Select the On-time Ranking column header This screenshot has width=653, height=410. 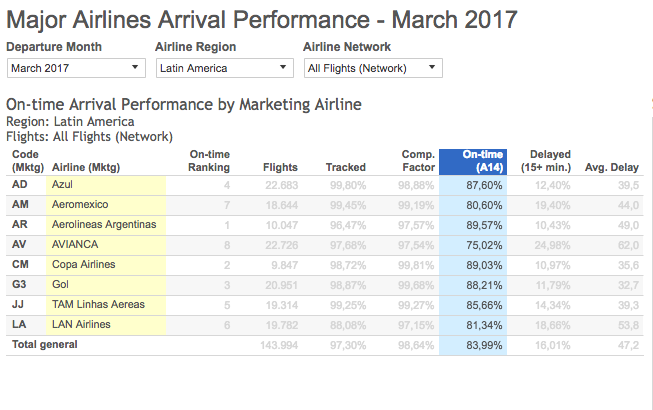pos(209,161)
